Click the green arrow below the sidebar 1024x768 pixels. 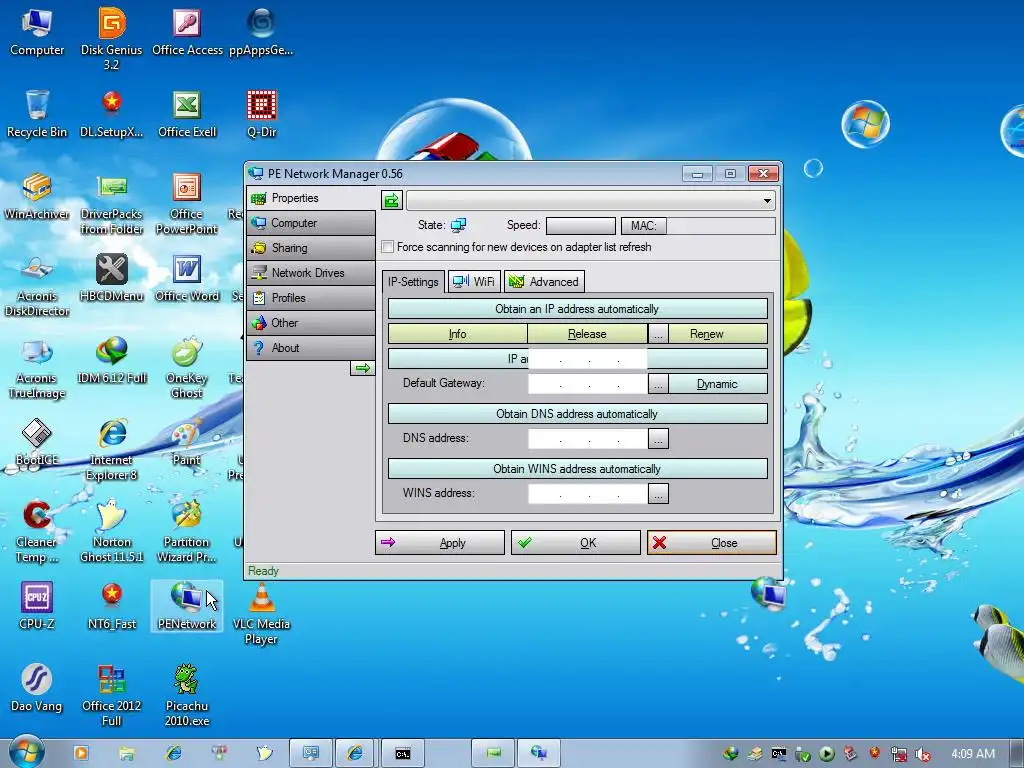coord(362,368)
